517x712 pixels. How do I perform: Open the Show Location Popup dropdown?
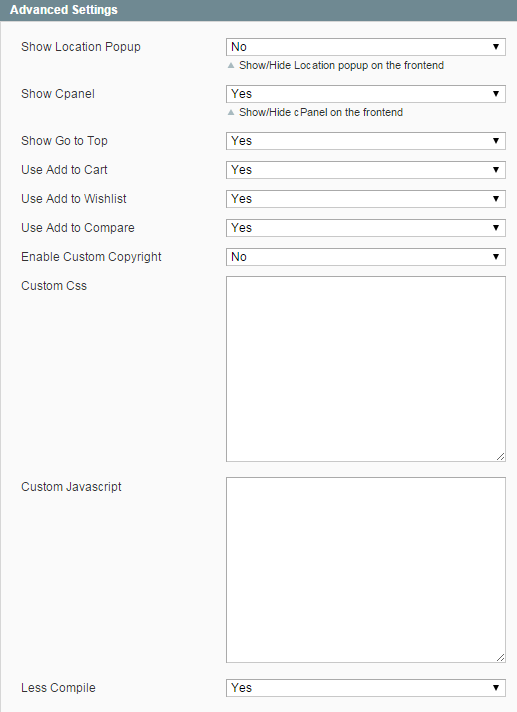pos(366,47)
